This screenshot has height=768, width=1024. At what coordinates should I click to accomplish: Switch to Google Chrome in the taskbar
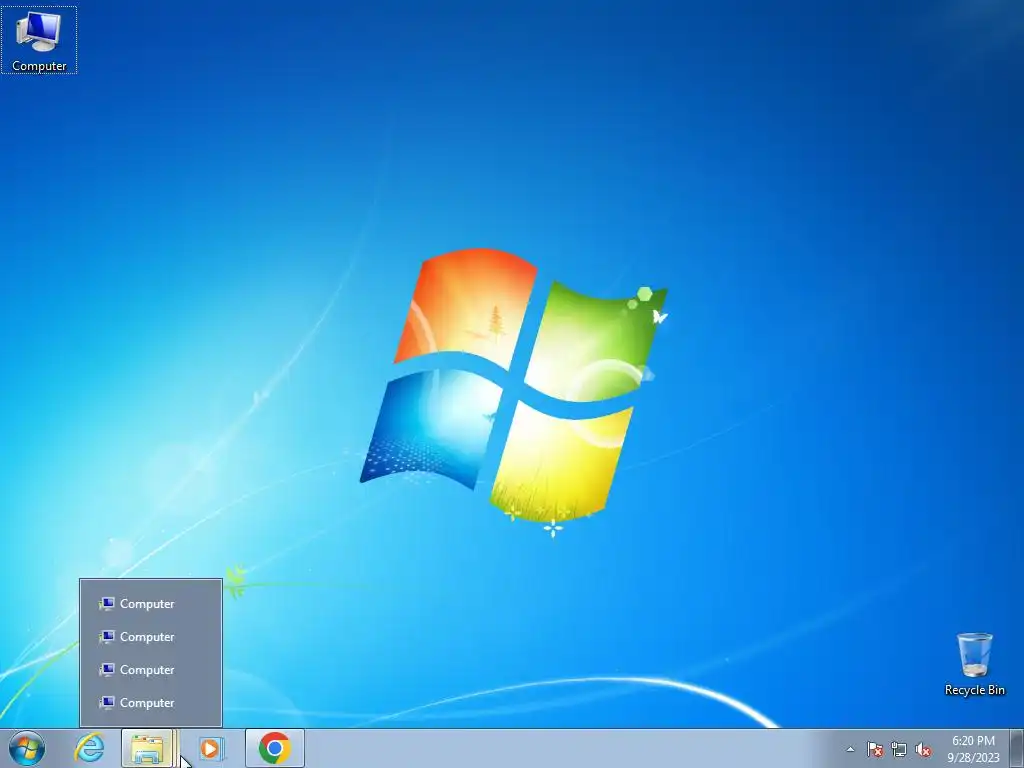pyautogui.click(x=275, y=748)
